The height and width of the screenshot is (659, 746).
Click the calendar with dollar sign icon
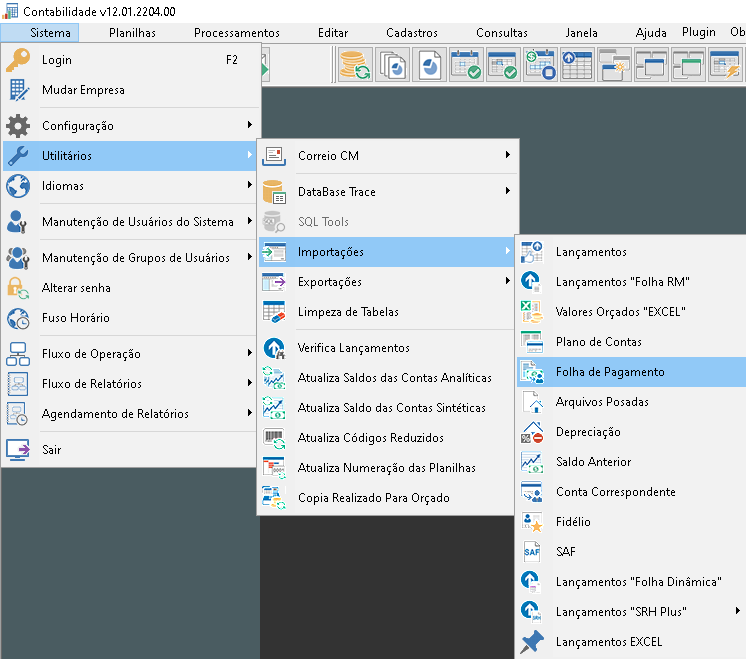tap(540, 65)
